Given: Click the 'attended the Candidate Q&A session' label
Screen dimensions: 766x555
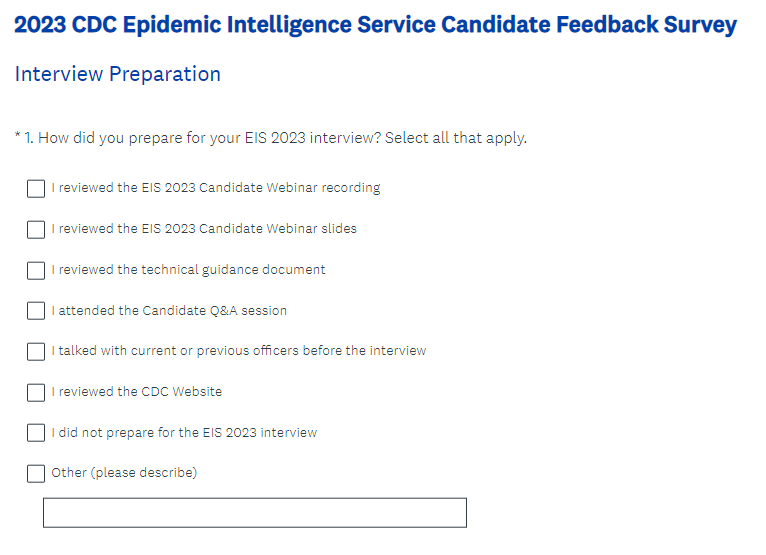Looking at the screenshot, I should pyautogui.click(x=169, y=311).
